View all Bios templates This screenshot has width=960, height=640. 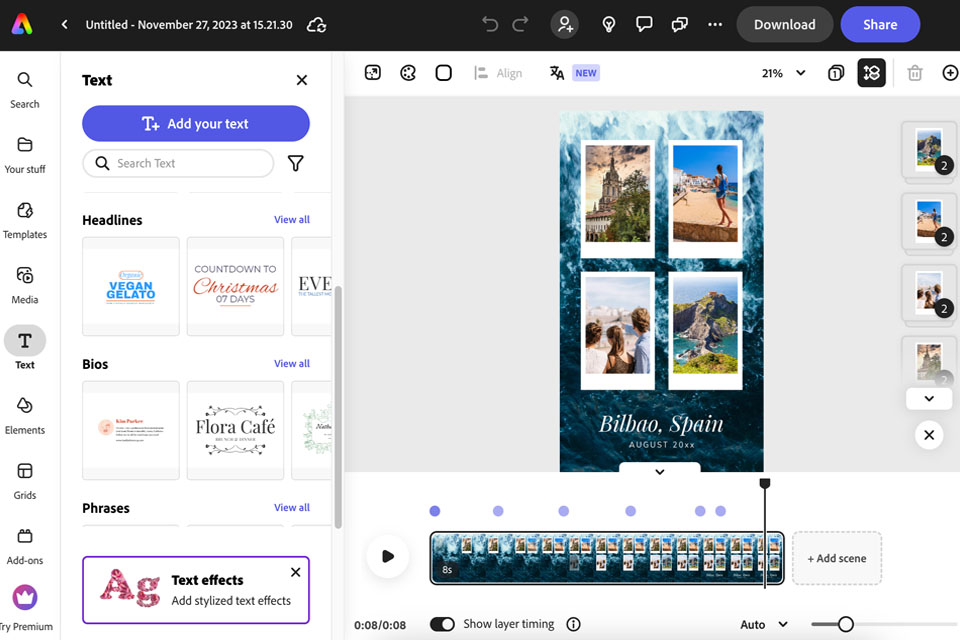(x=291, y=363)
